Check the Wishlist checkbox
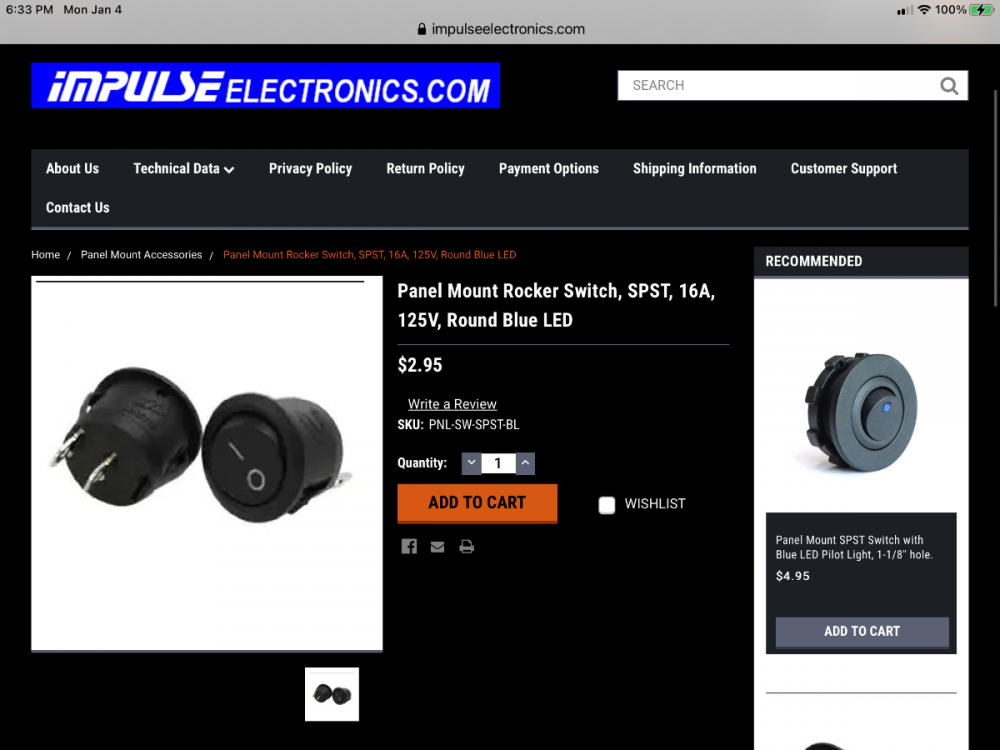This screenshot has width=1000, height=750. 607,505
